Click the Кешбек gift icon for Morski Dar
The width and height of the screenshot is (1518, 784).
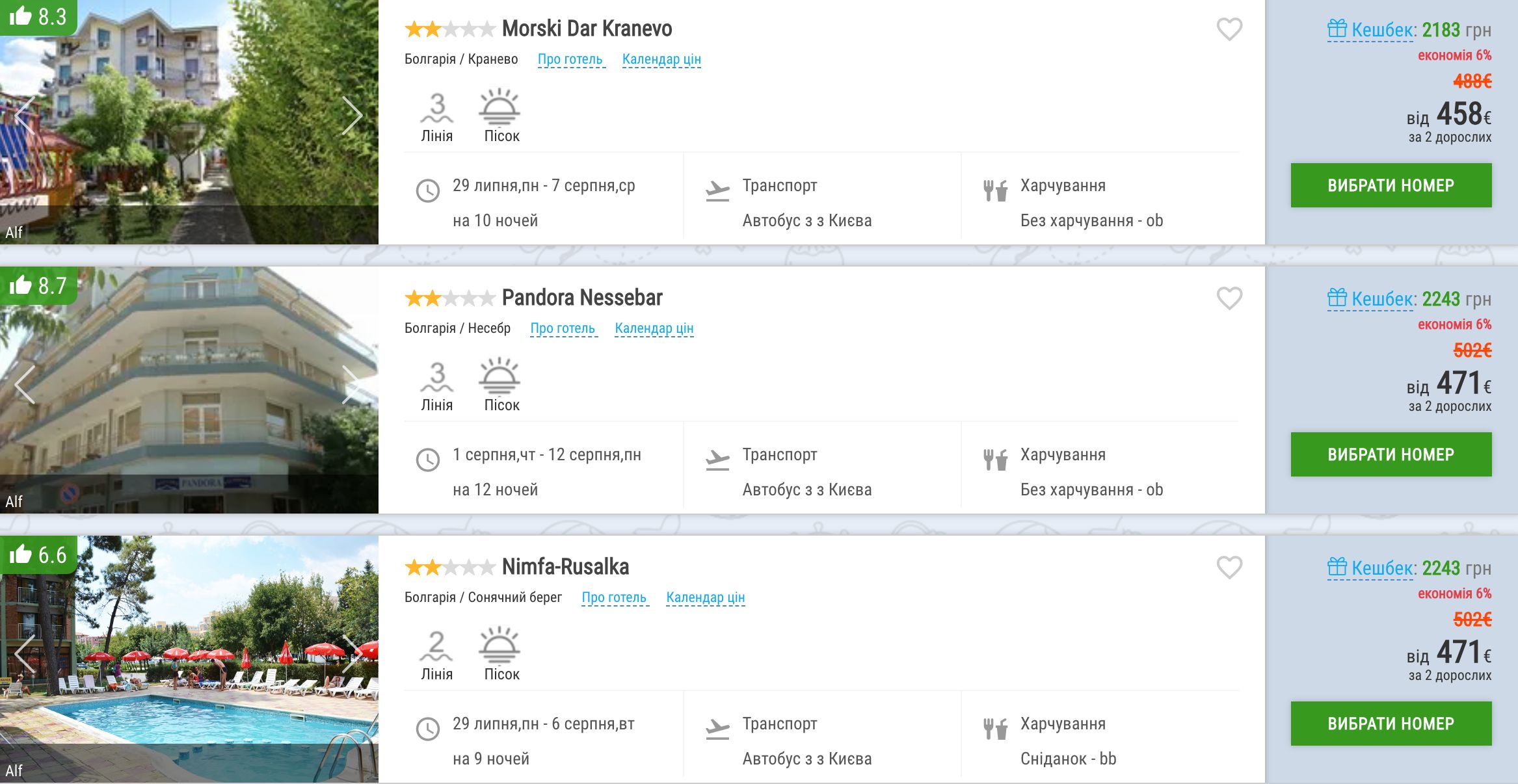pyautogui.click(x=1337, y=29)
